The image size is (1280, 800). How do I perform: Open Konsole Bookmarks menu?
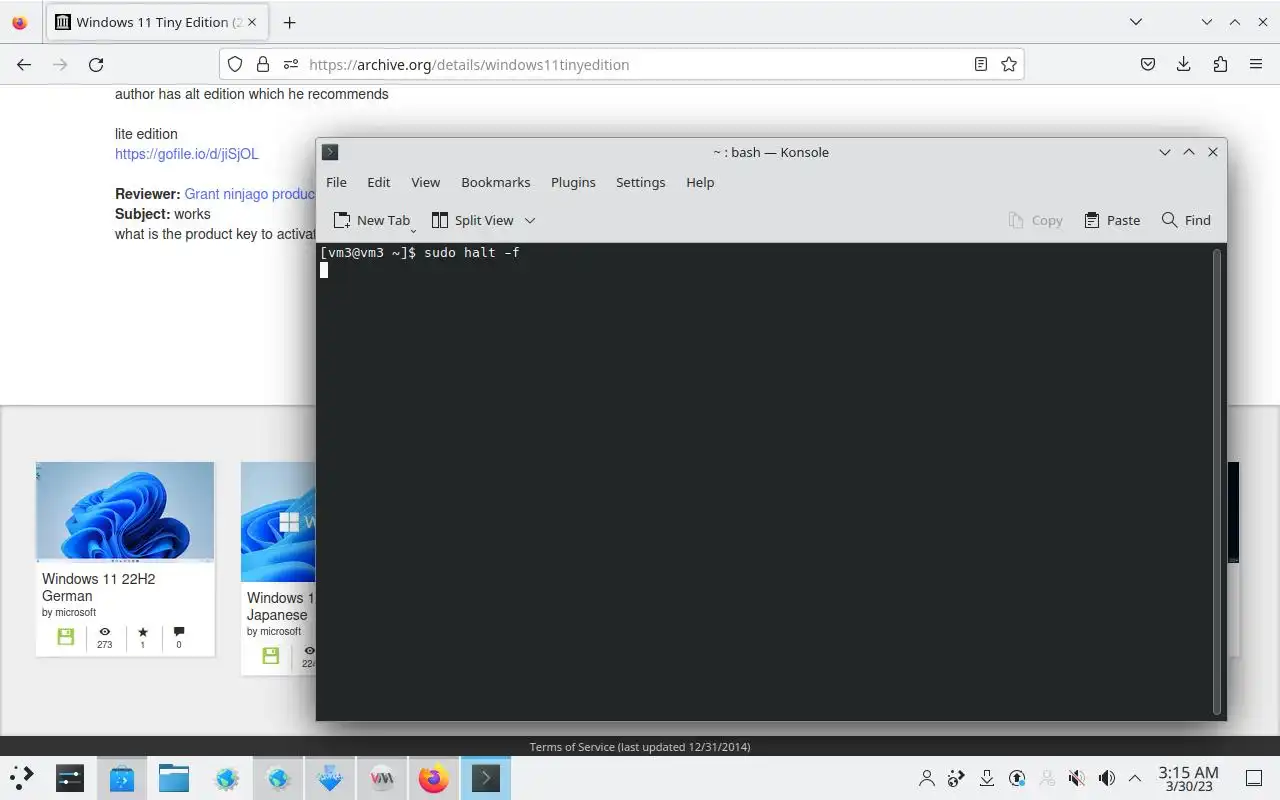(495, 182)
